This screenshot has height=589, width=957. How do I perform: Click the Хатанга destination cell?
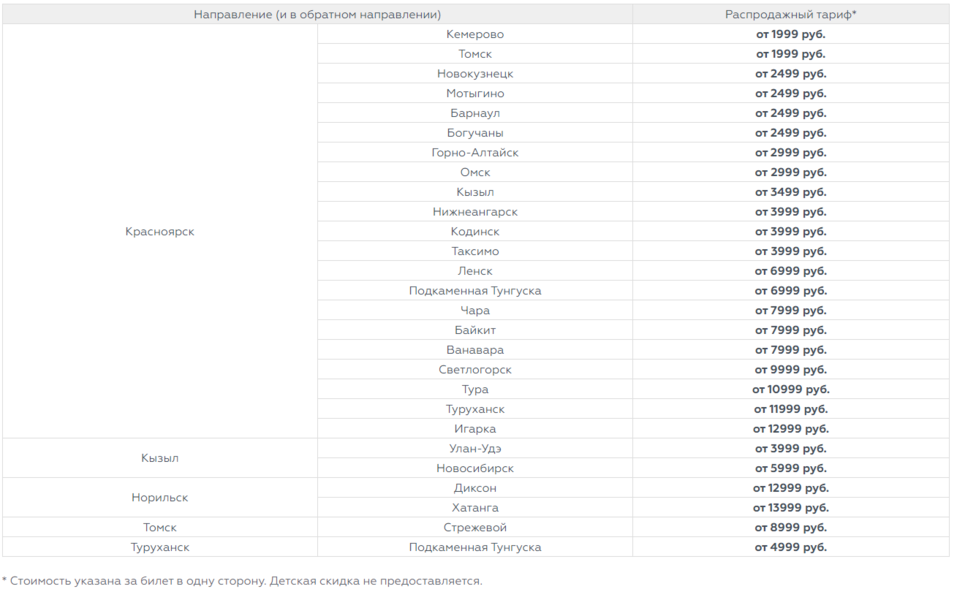pyautogui.click(x=475, y=508)
